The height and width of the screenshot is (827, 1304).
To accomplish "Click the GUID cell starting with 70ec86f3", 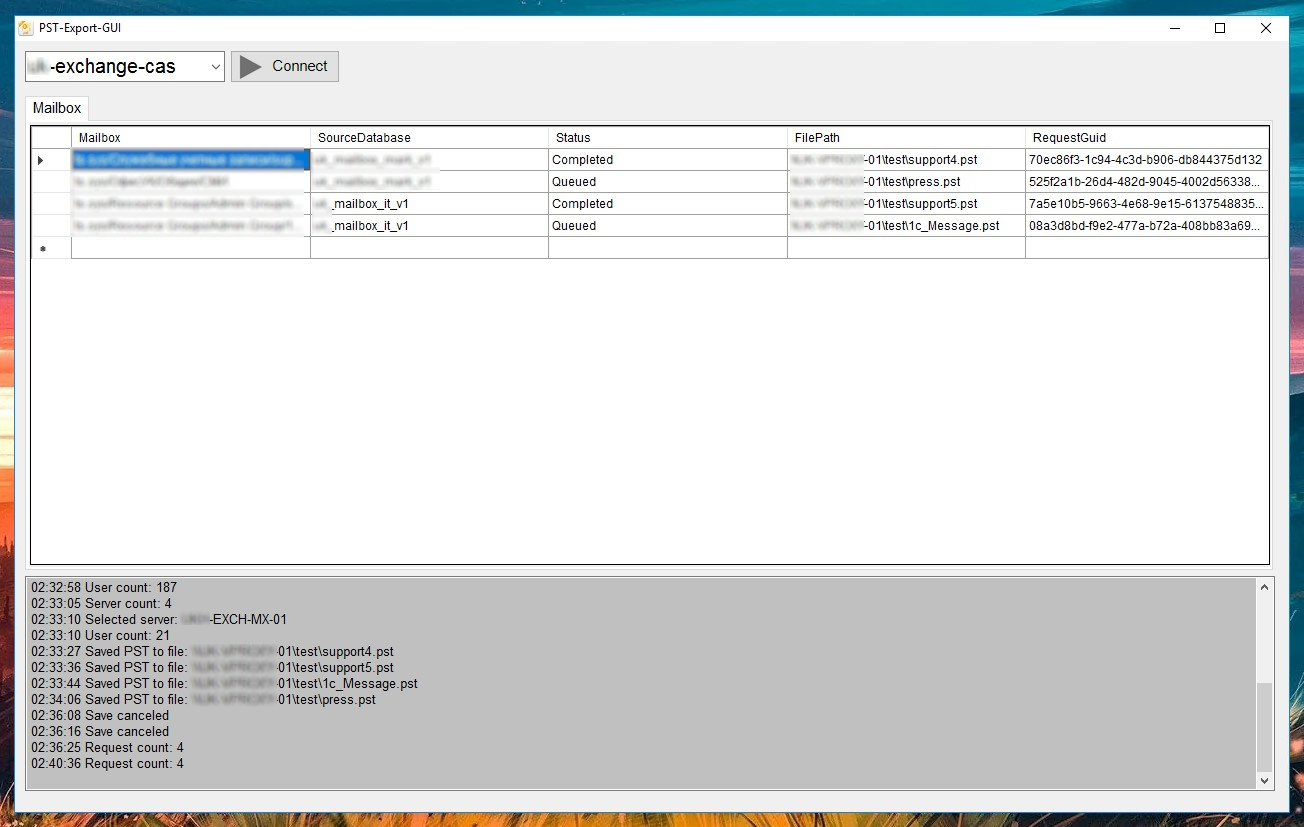I will 1146,160.
